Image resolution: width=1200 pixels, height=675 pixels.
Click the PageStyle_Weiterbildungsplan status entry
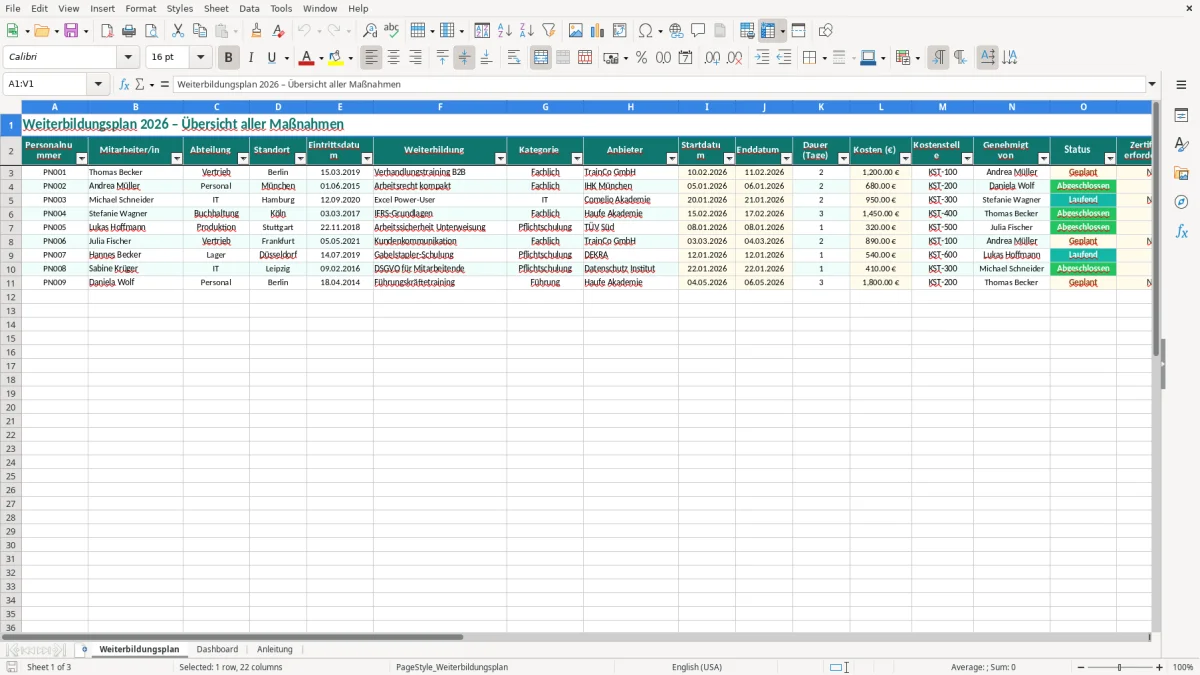[x=452, y=667]
